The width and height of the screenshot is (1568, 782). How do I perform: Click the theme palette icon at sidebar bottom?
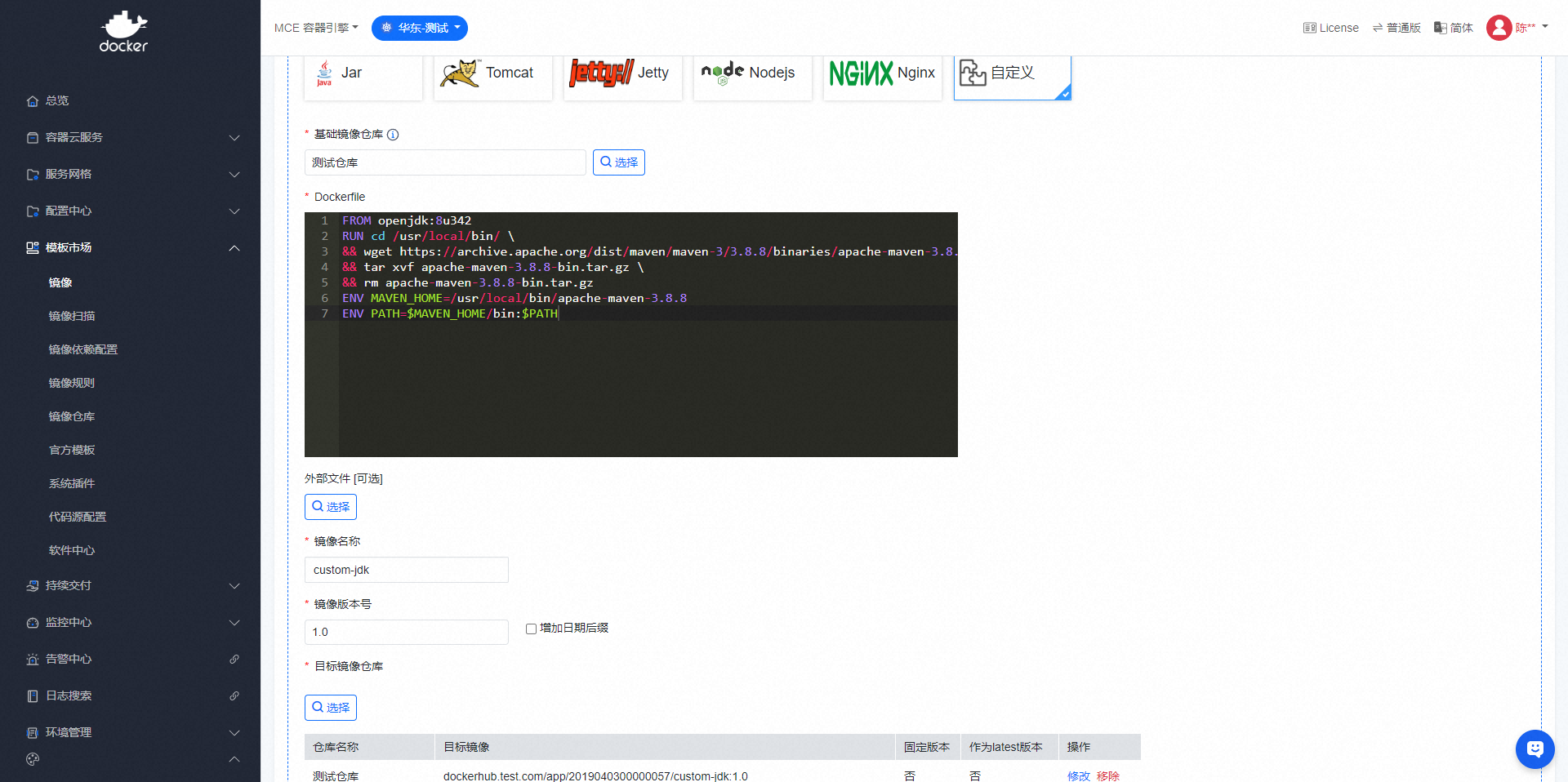[x=33, y=759]
